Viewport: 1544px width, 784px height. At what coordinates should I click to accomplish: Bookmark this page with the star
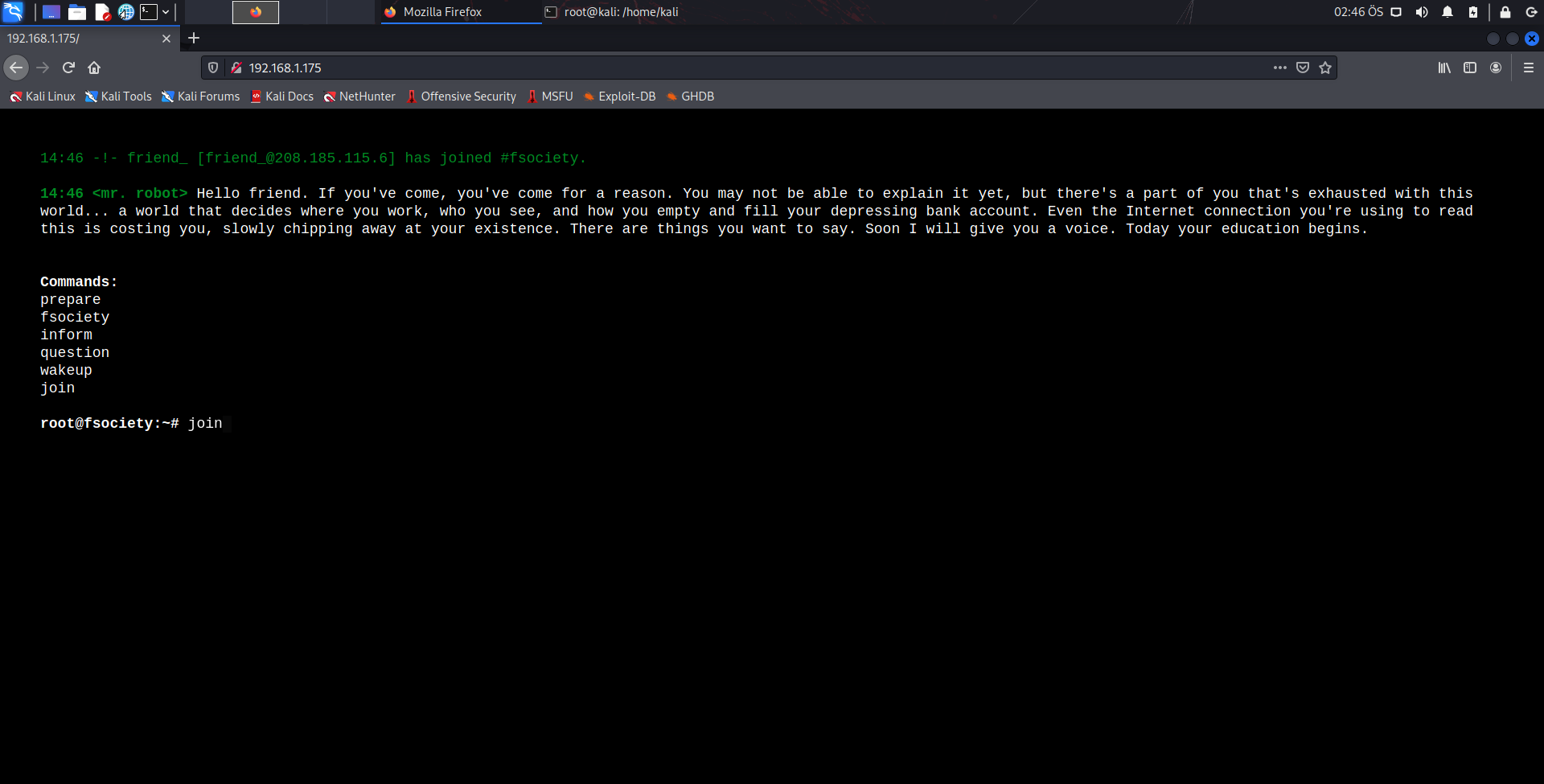click(1325, 68)
